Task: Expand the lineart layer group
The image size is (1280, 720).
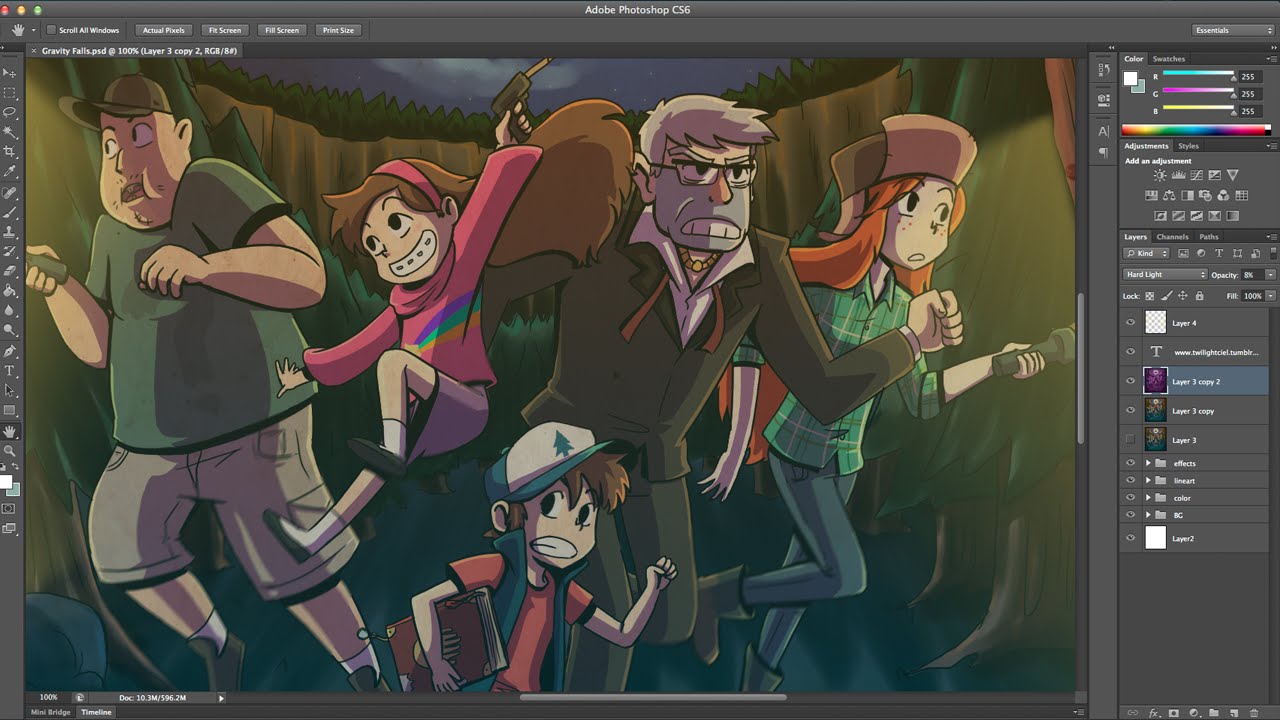Action: click(1148, 480)
